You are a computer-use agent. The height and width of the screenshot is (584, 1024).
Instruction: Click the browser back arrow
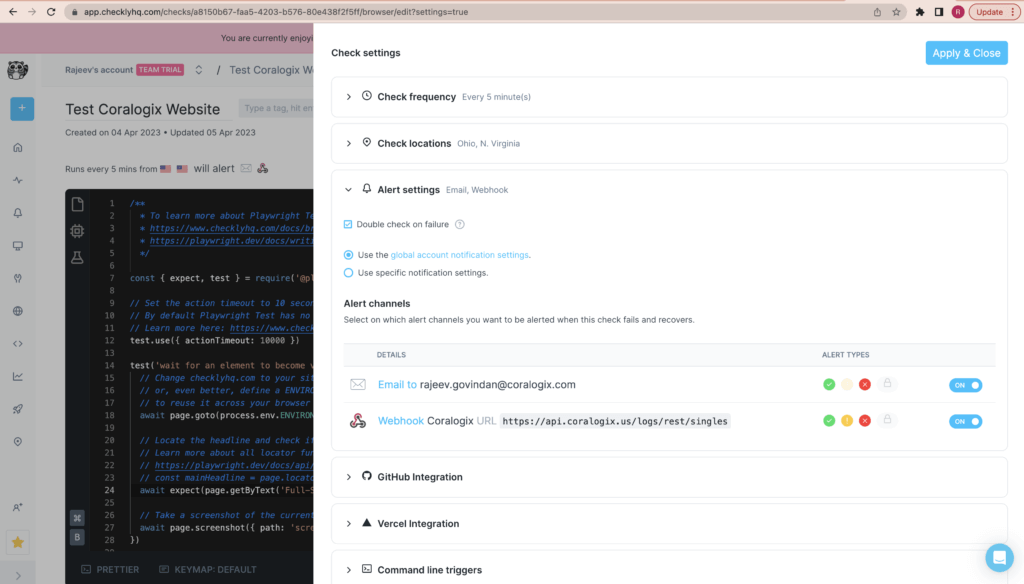tap(13, 12)
